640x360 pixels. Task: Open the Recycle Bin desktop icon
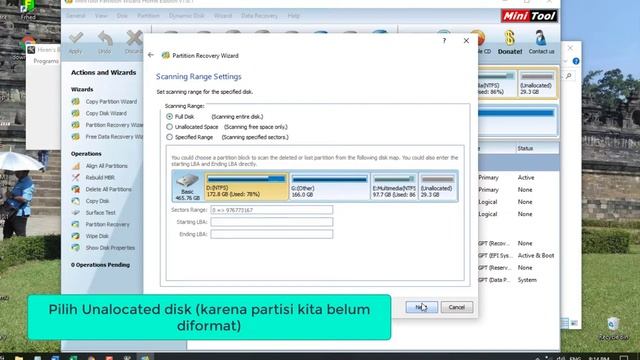tap(613, 329)
